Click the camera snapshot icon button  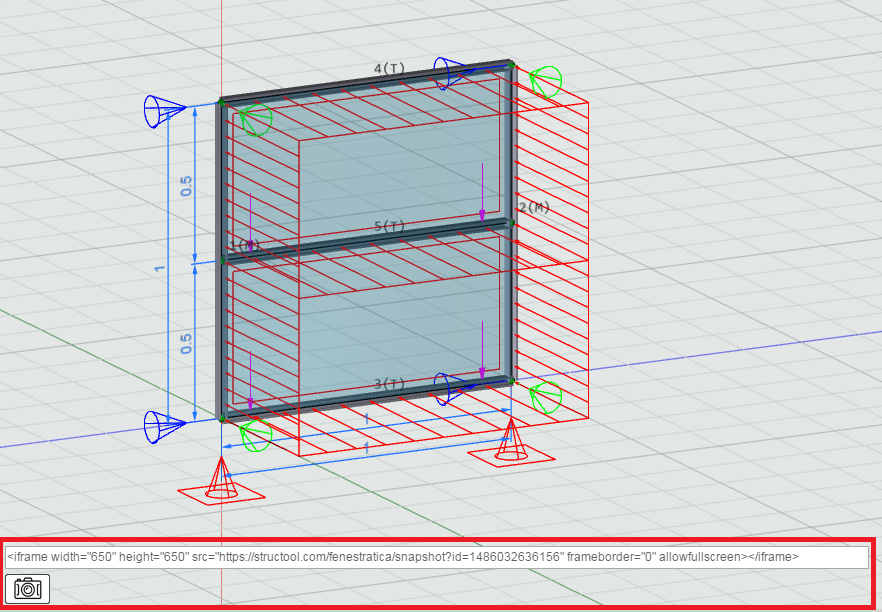(x=28, y=588)
